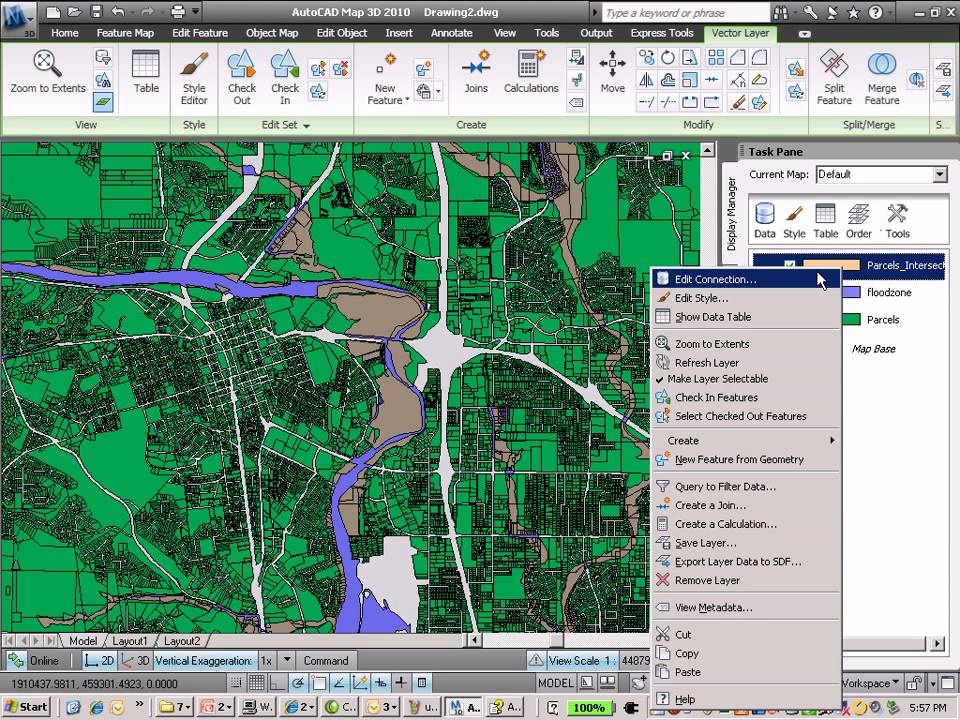
Task: Click the floodzone blue color swatch
Action: coord(851,293)
